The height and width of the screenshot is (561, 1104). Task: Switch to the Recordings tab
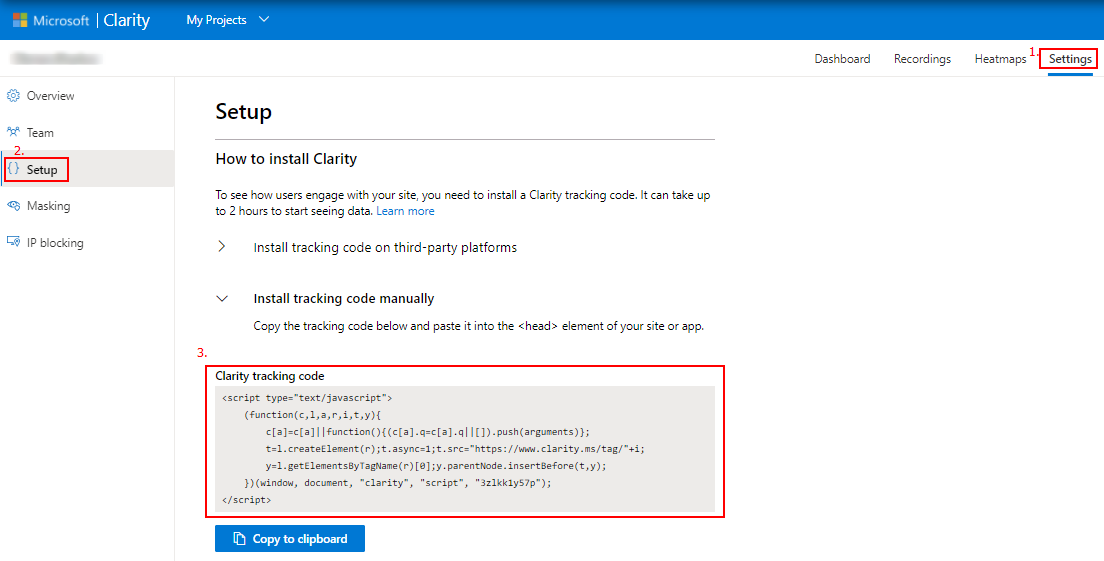pyautogui.click(x=922, y=58)
